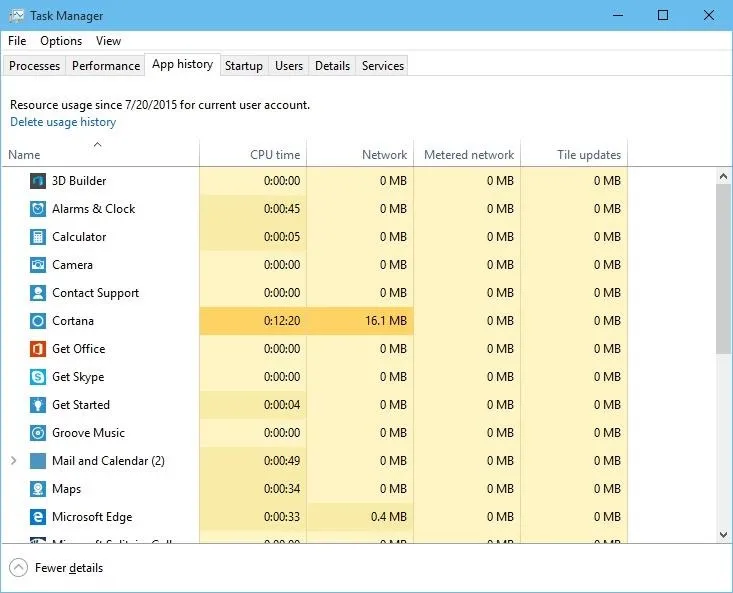Select the Maps row name
733x593 pixels.
[66, 489]
